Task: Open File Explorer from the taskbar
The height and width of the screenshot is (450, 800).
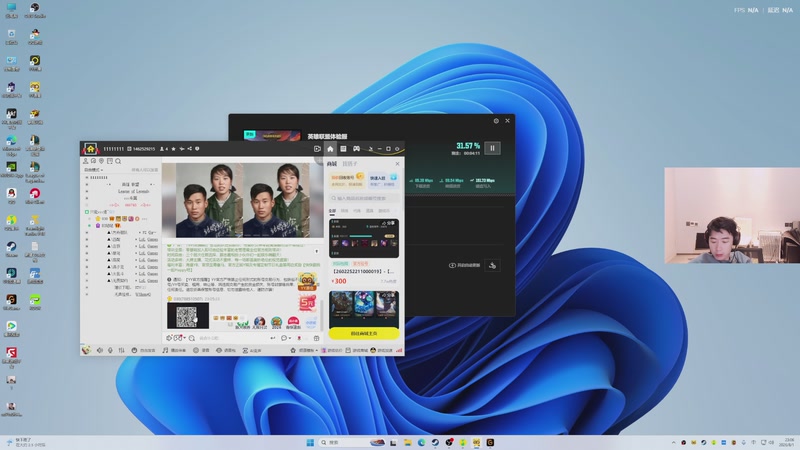Action: 407,442
